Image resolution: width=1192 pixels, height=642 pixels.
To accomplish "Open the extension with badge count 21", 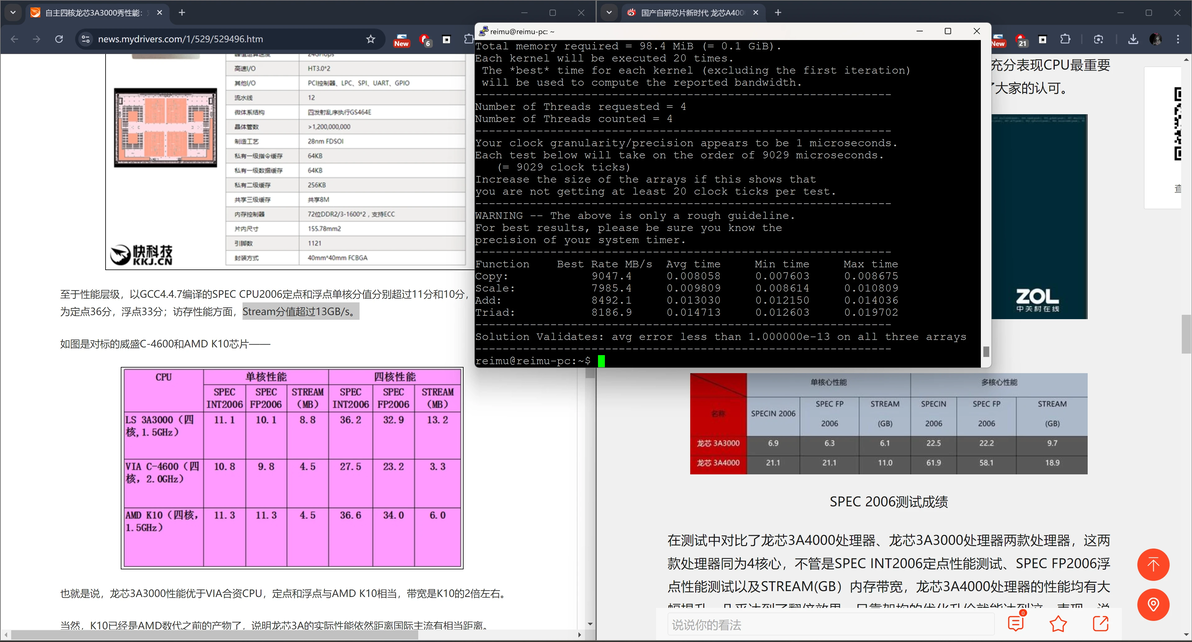I will pyautogui.click(x=1021, y=40).
